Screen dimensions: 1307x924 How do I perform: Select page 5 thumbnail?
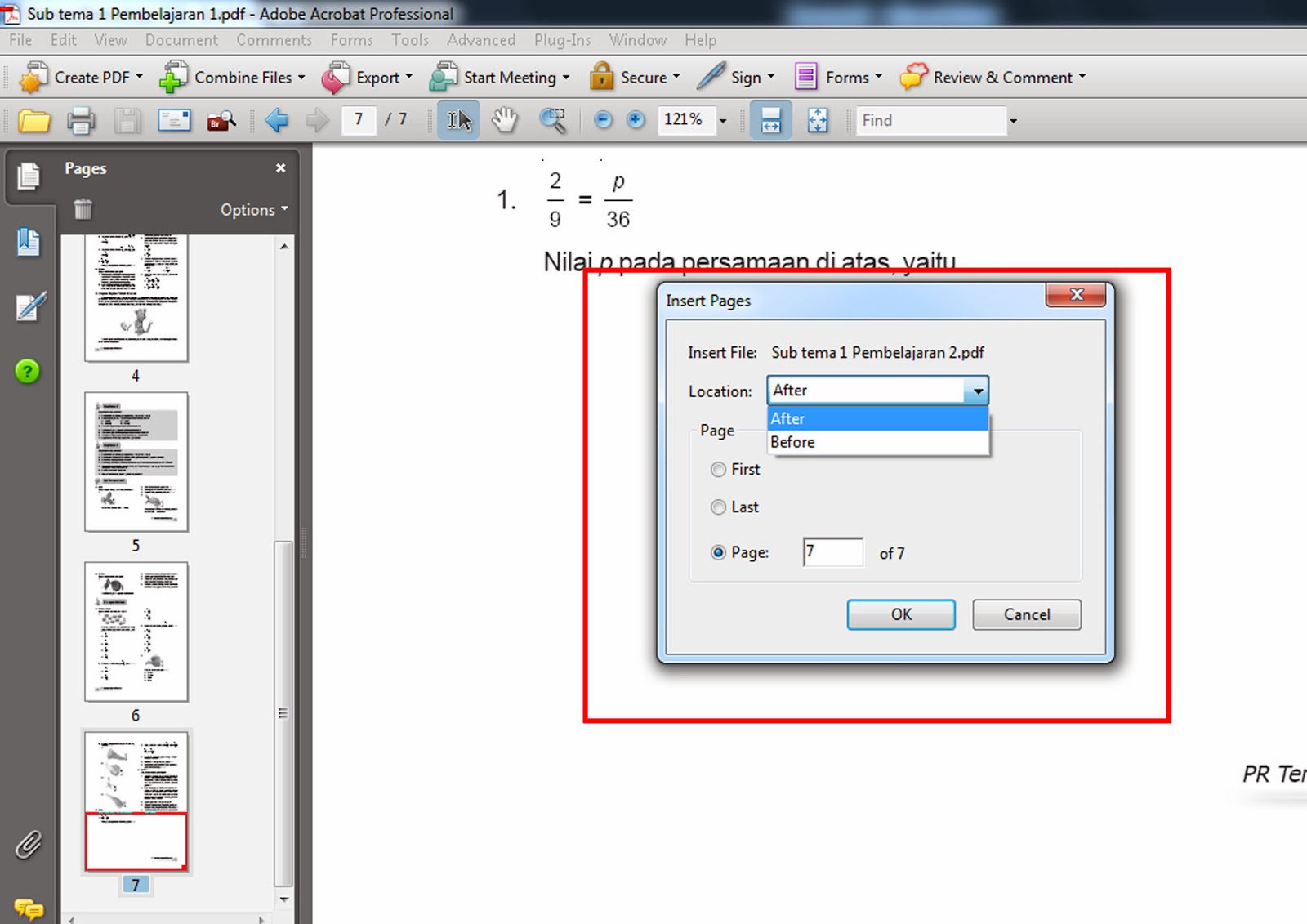coord(136,462)
